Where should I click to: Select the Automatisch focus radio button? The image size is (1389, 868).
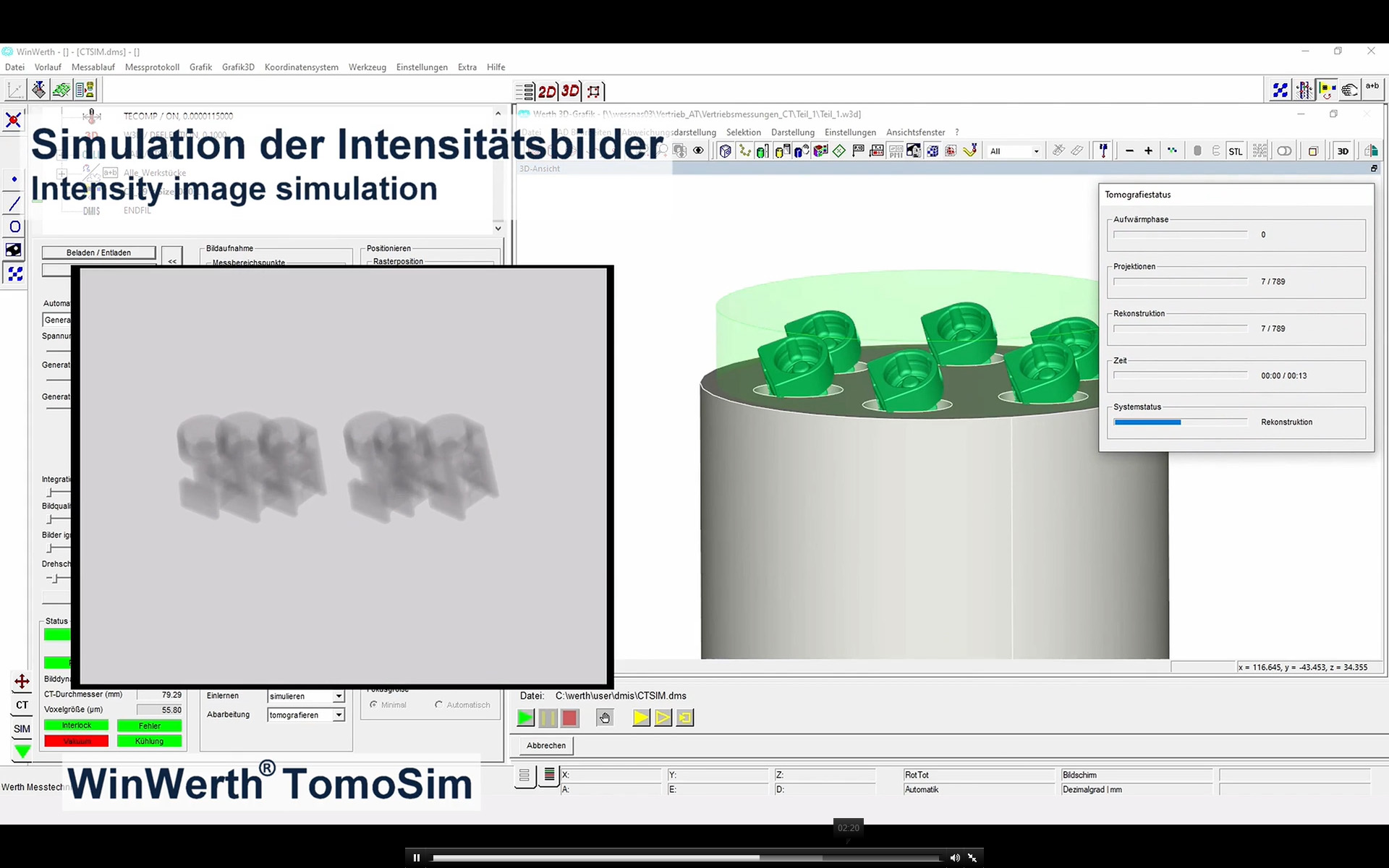[438, 705]
